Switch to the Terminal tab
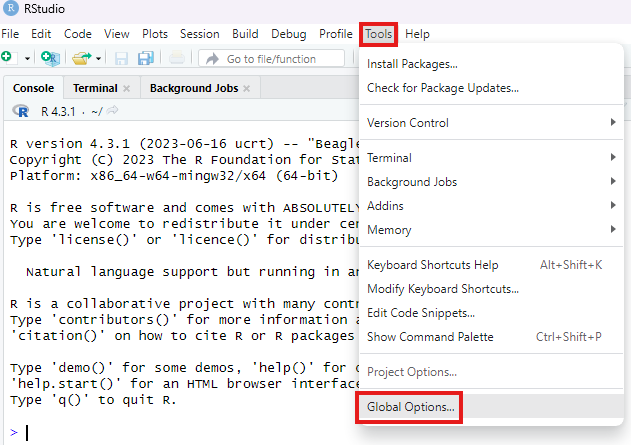631x445 pixels. pos(95,88)
